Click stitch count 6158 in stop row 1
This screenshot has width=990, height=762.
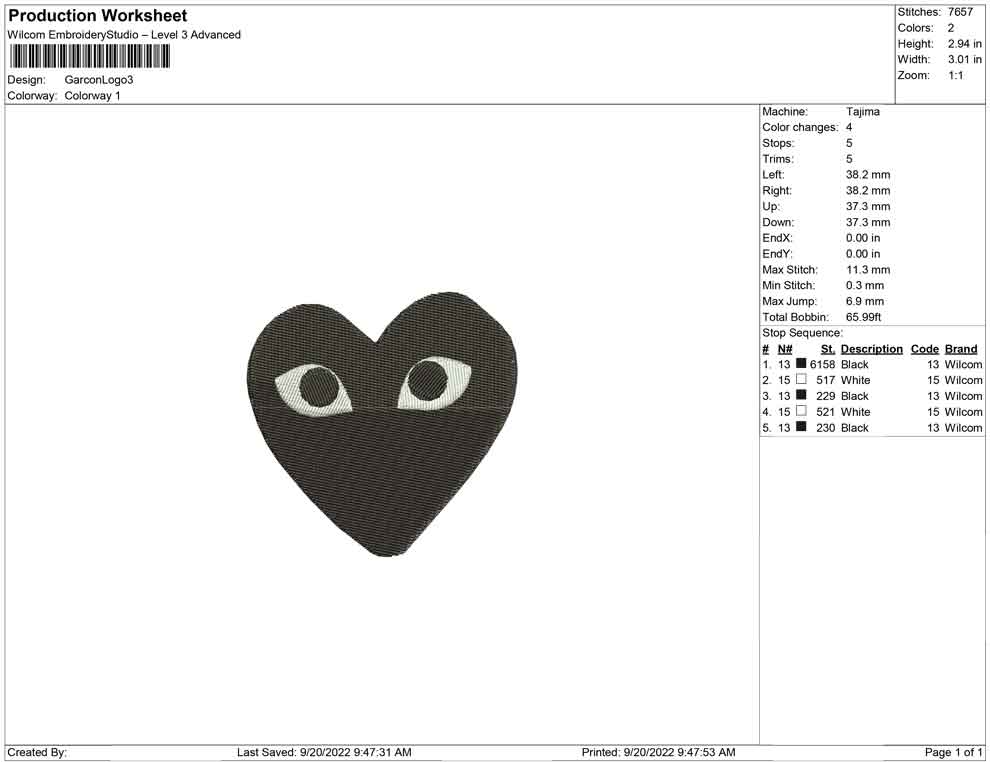click(x=823, y=365)
